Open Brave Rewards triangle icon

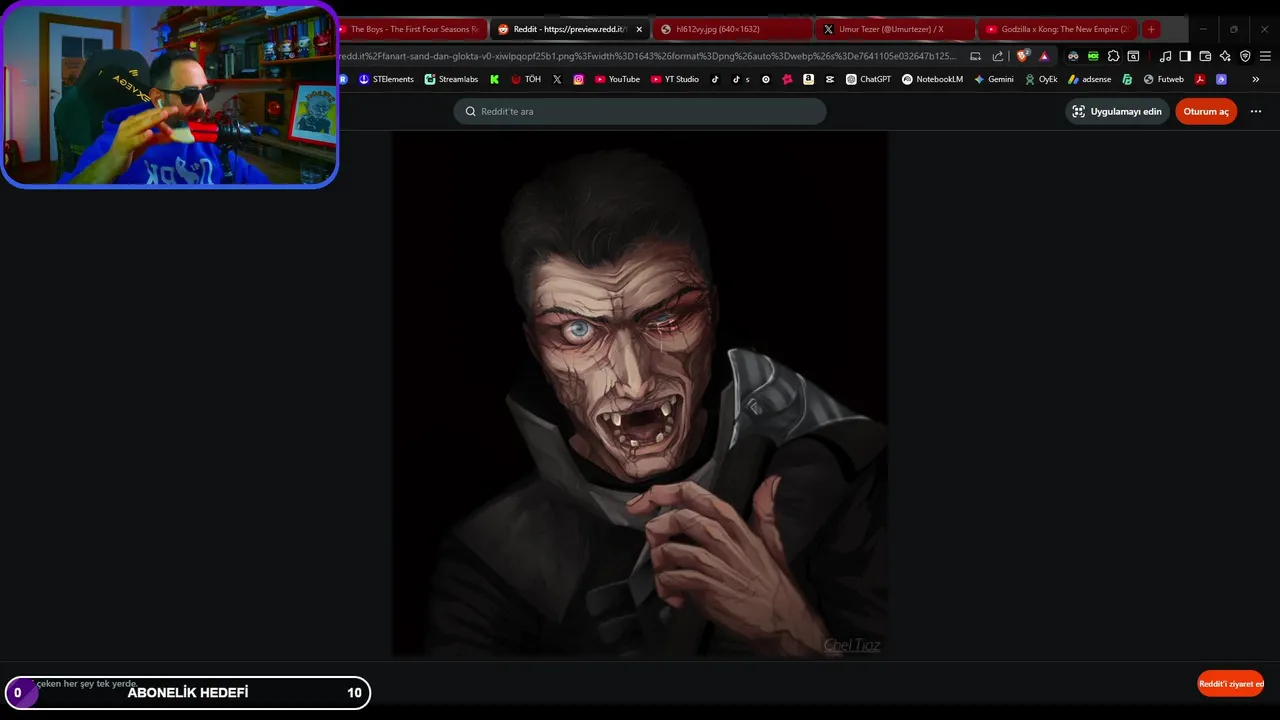tap(1044, 56)
